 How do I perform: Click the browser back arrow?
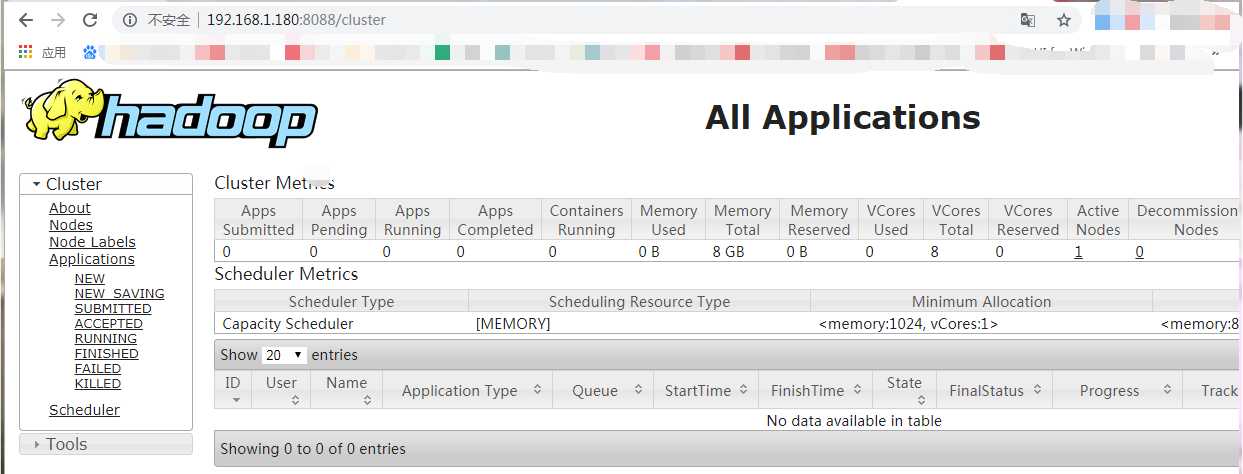[26, 20]
